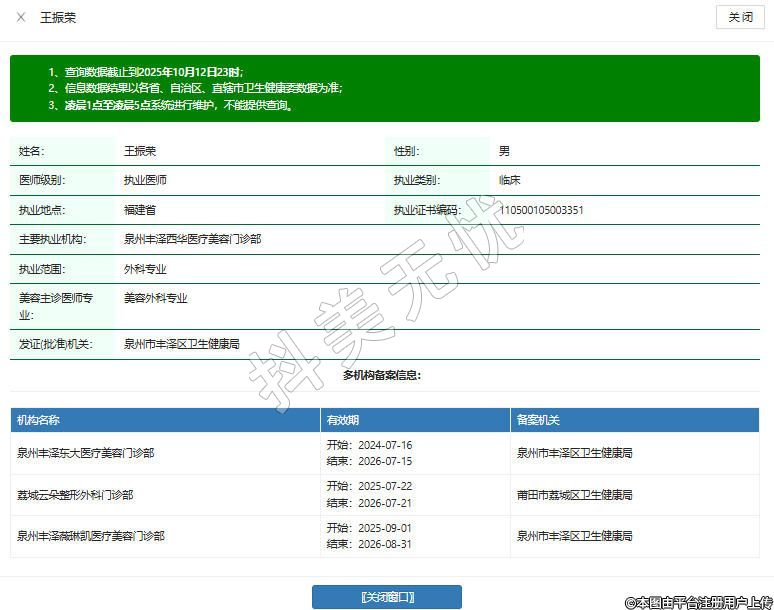Click the 发证(批准)机关 value 泉州市丰泽区卫生健康局

(181, 344)
